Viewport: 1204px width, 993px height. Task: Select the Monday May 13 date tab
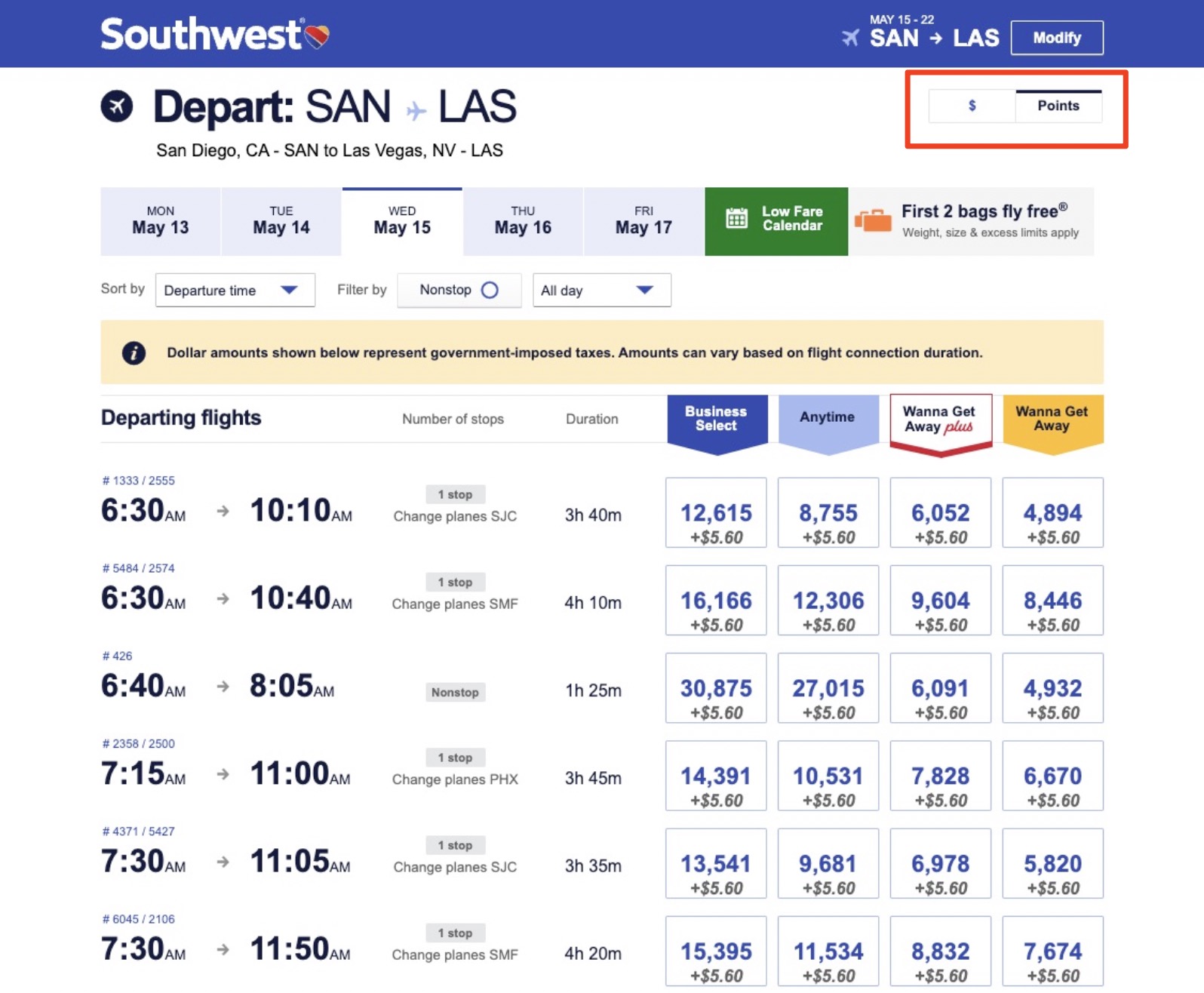pos(160,220)
